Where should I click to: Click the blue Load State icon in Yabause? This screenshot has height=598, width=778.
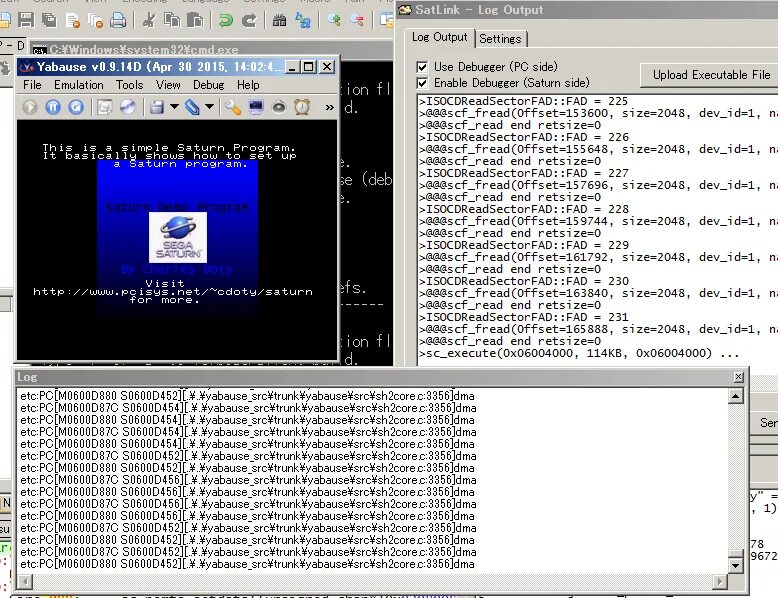(x=192, y=107)
